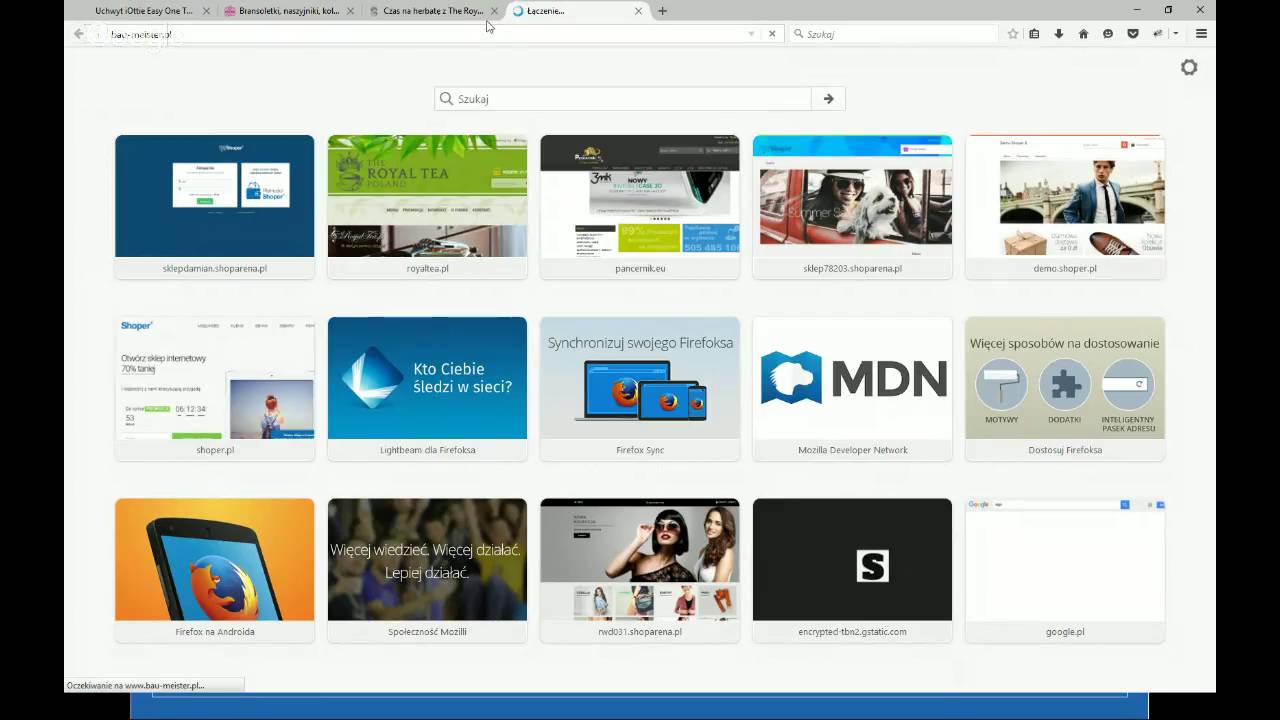Close the Łączenie... tab
This screenshot has width=1280, height=720.
pos(638,11)
